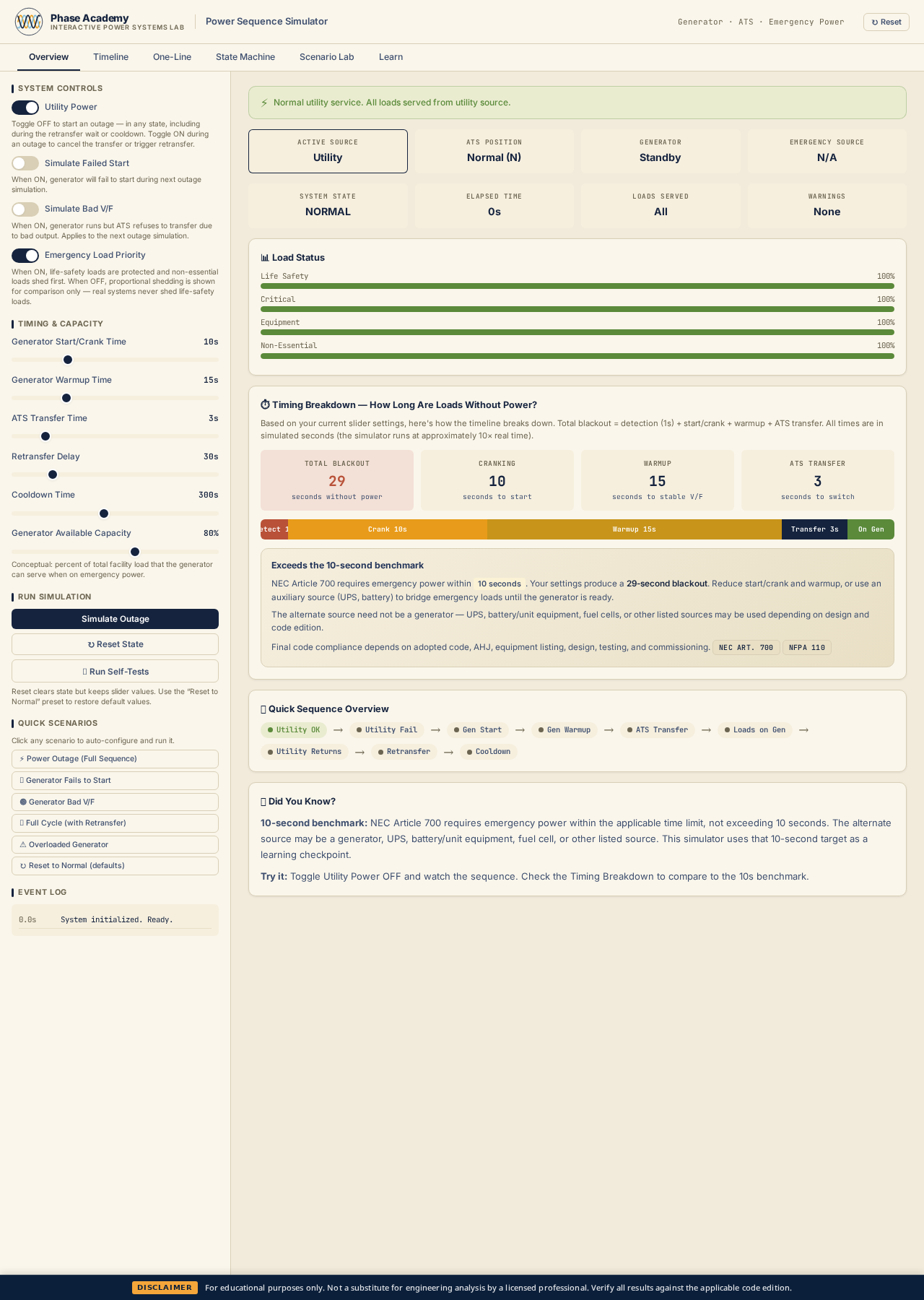Click the Utility Fail sequence chip
This screenshot has width=924, height=1300.
point(387,730)
